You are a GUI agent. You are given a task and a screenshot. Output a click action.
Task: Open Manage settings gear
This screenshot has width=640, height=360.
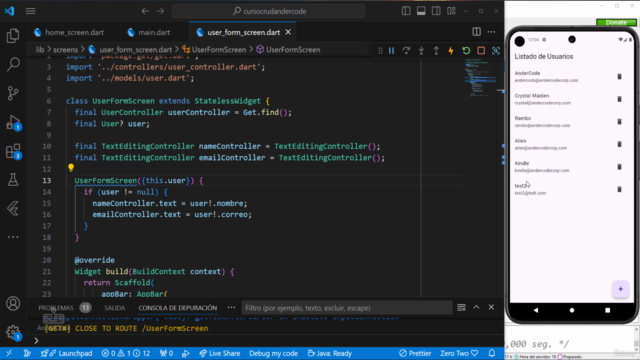point(13,332)
